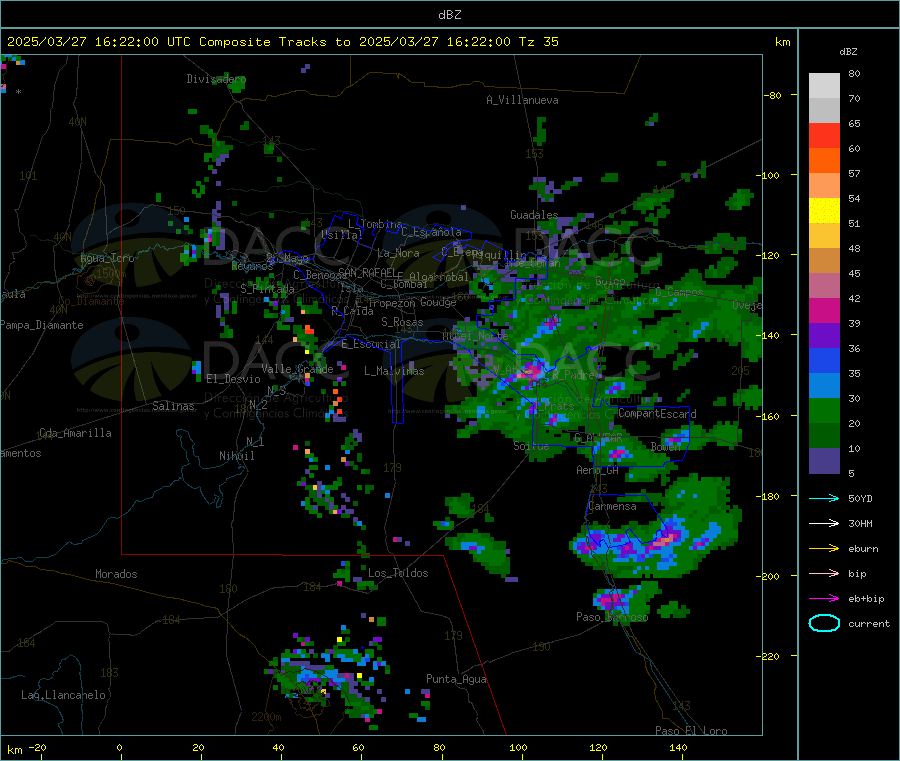The image size is (900, 761).
Task: Click the 'E_Escorial' map label
Action: (x=370, y=344)
